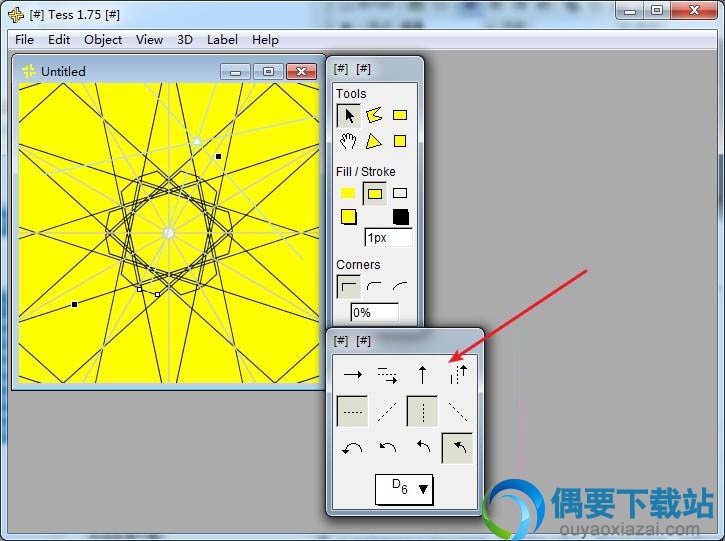Open the yellow fill color swatch

coord(349,216)
